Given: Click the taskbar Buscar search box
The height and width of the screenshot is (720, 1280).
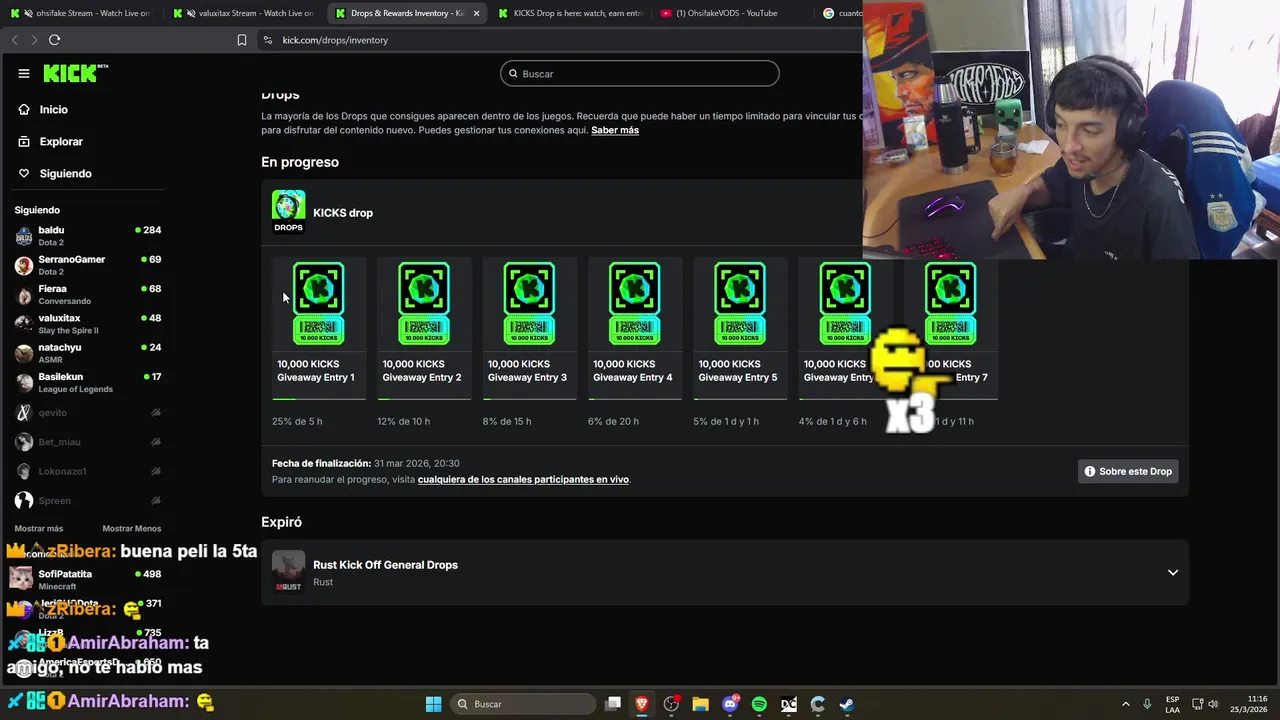Looking at the screenshot, I should tap(521, 704).
